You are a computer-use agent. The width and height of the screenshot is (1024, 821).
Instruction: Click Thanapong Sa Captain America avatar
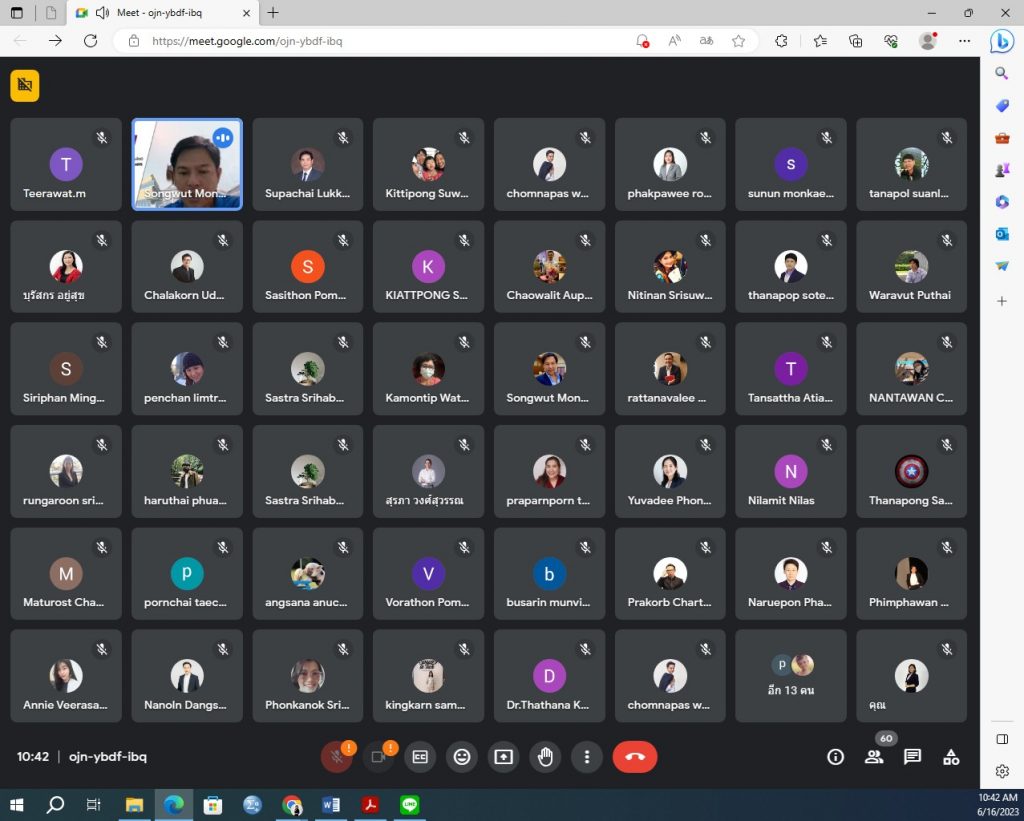912,471
